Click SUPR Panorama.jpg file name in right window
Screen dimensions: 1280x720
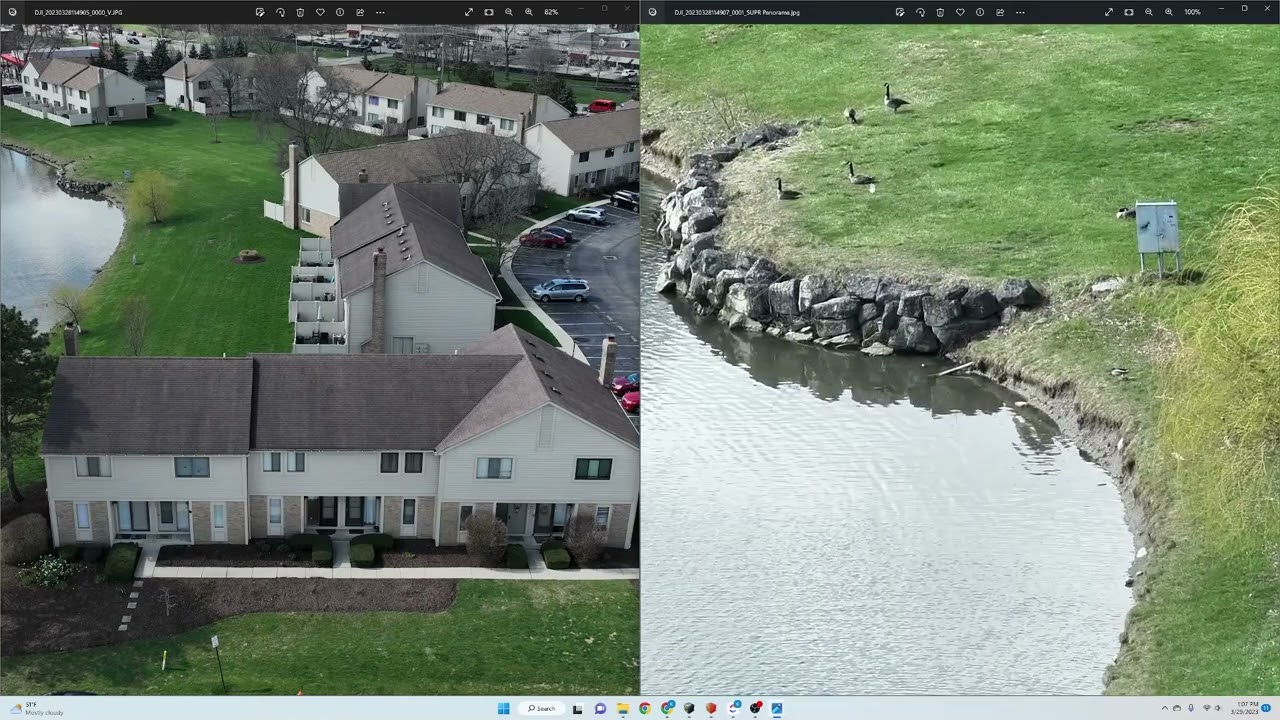(x=737, y=12)
